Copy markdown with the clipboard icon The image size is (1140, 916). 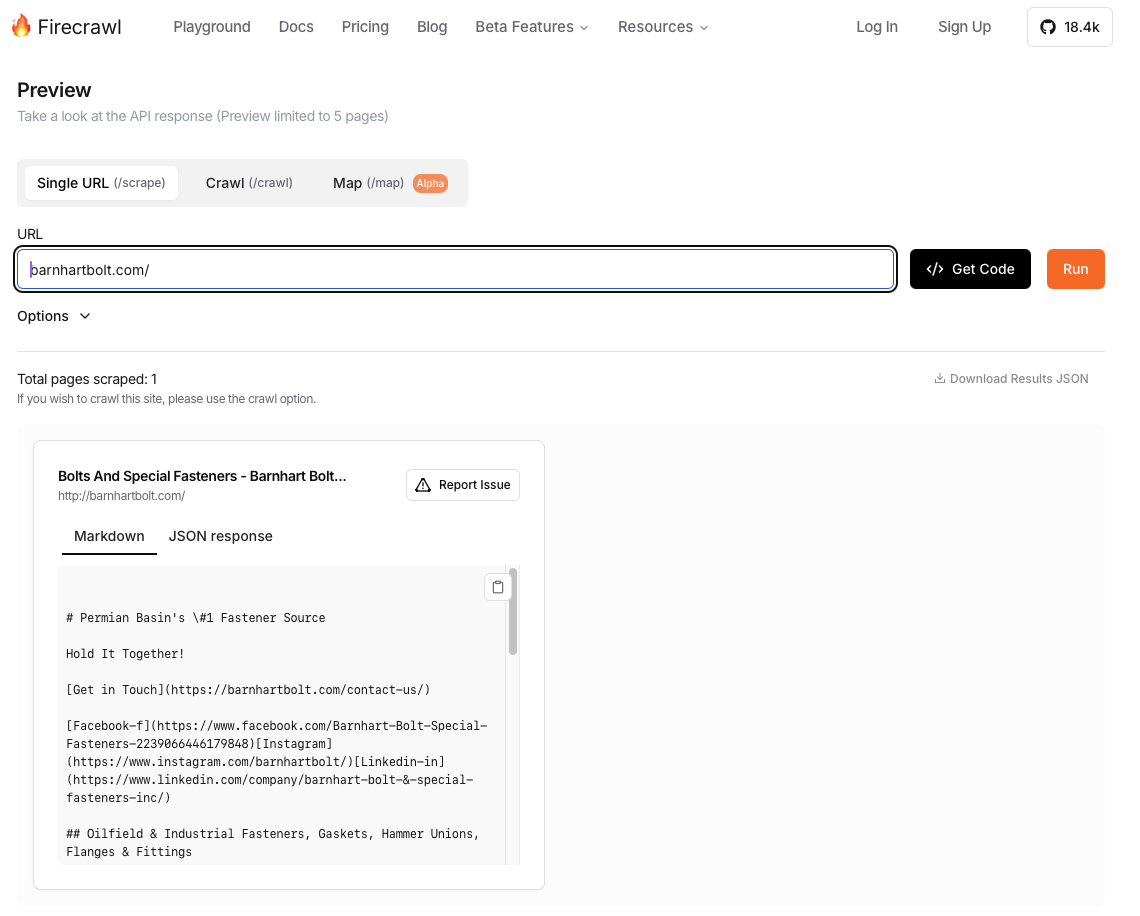498,587
